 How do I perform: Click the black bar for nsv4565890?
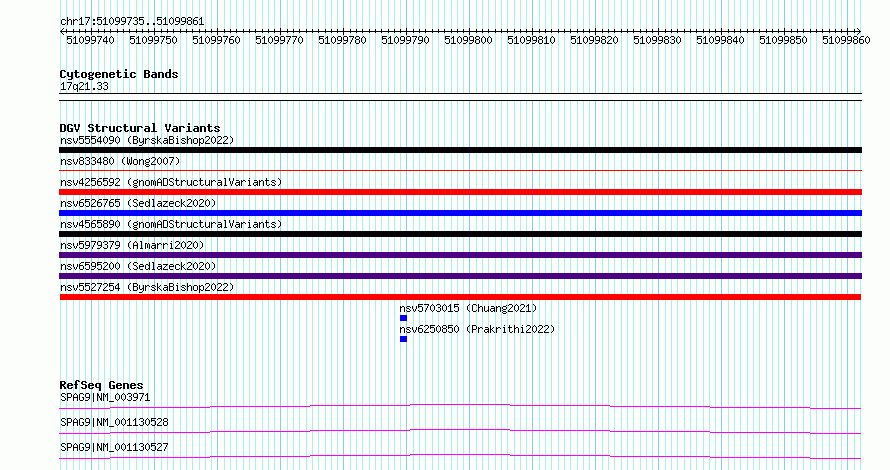pos(460,234)
